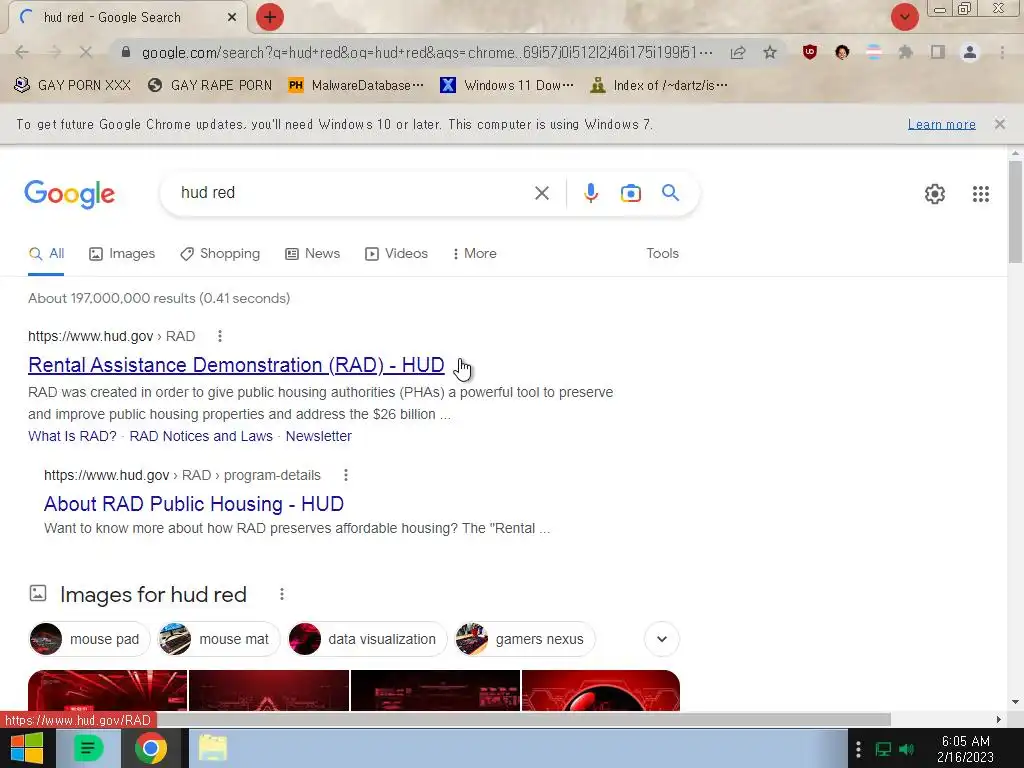
Task: Dismiss the Chrome update notification bar
Action: 999,124
